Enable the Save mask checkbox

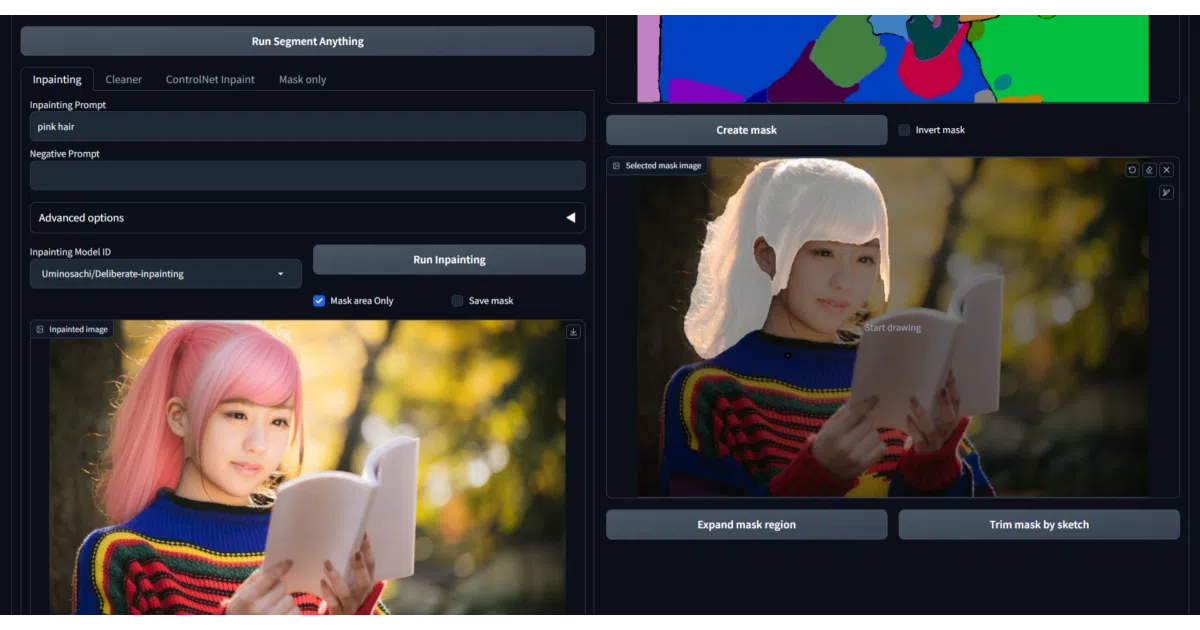[x=457, y=300]
